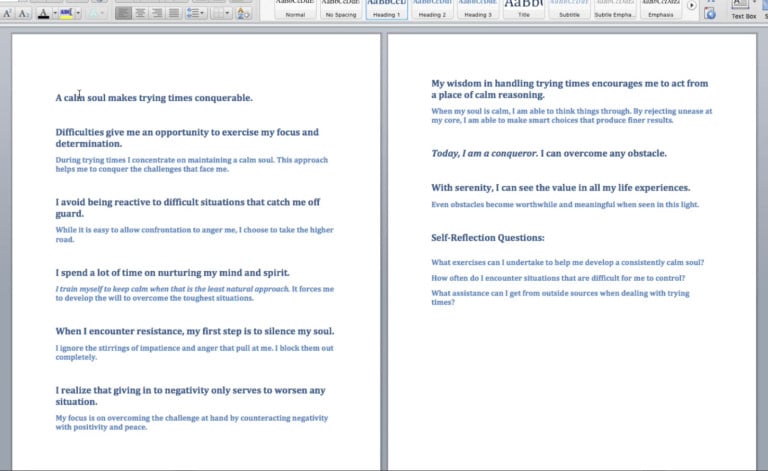
Task: Click heading 'When I encounter resistance'
Action: [194, 331]
